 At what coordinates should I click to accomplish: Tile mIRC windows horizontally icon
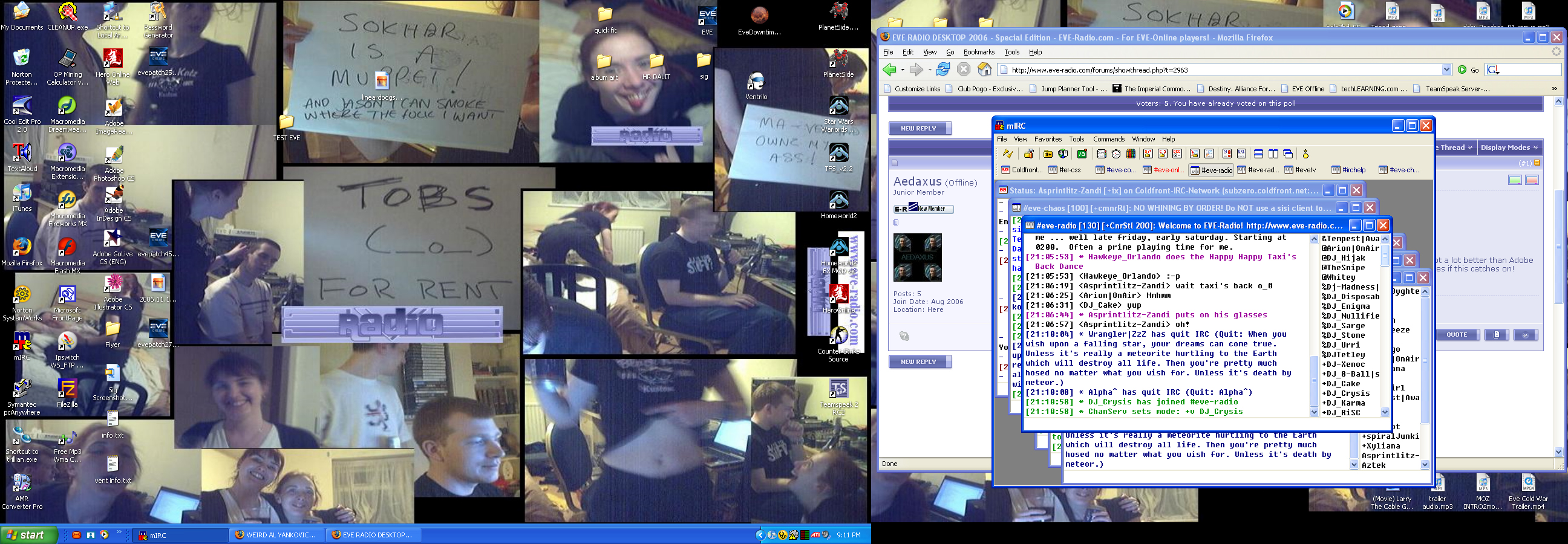point(1258,154)
